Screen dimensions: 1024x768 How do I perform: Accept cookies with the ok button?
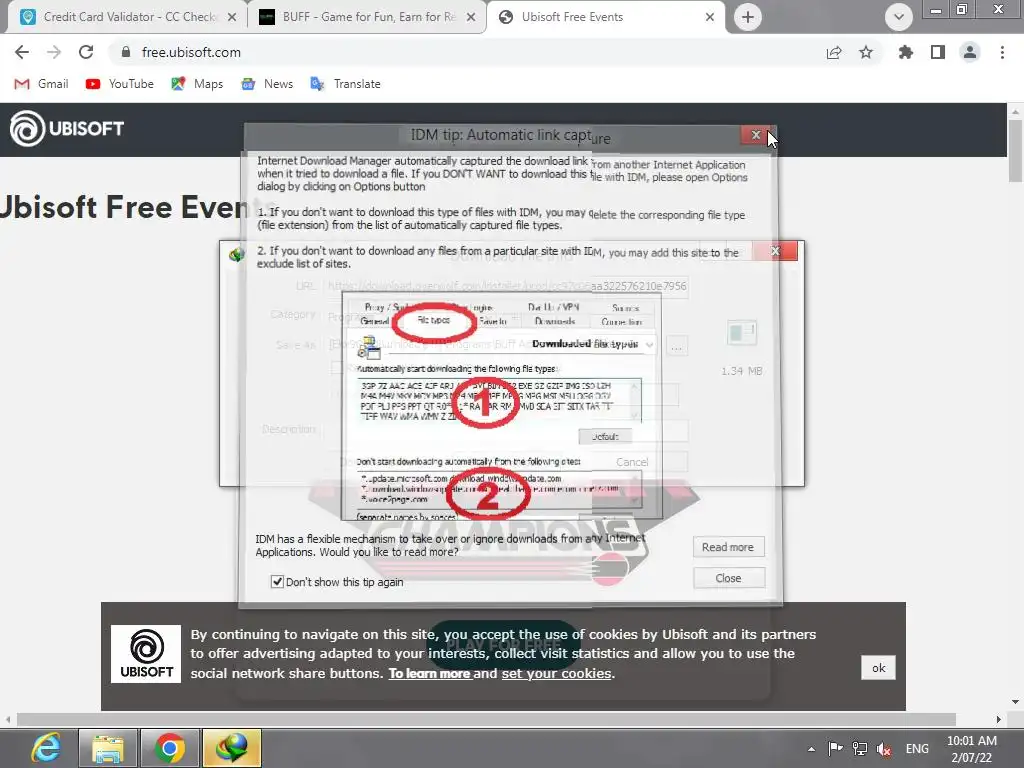(x=878, y=667)
